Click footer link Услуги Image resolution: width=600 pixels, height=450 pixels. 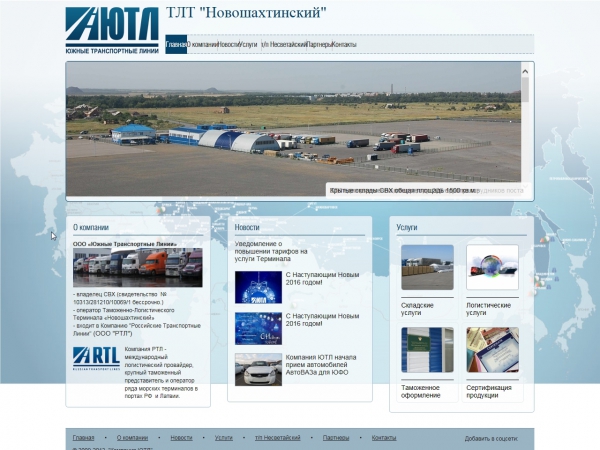tap(223, 438)
